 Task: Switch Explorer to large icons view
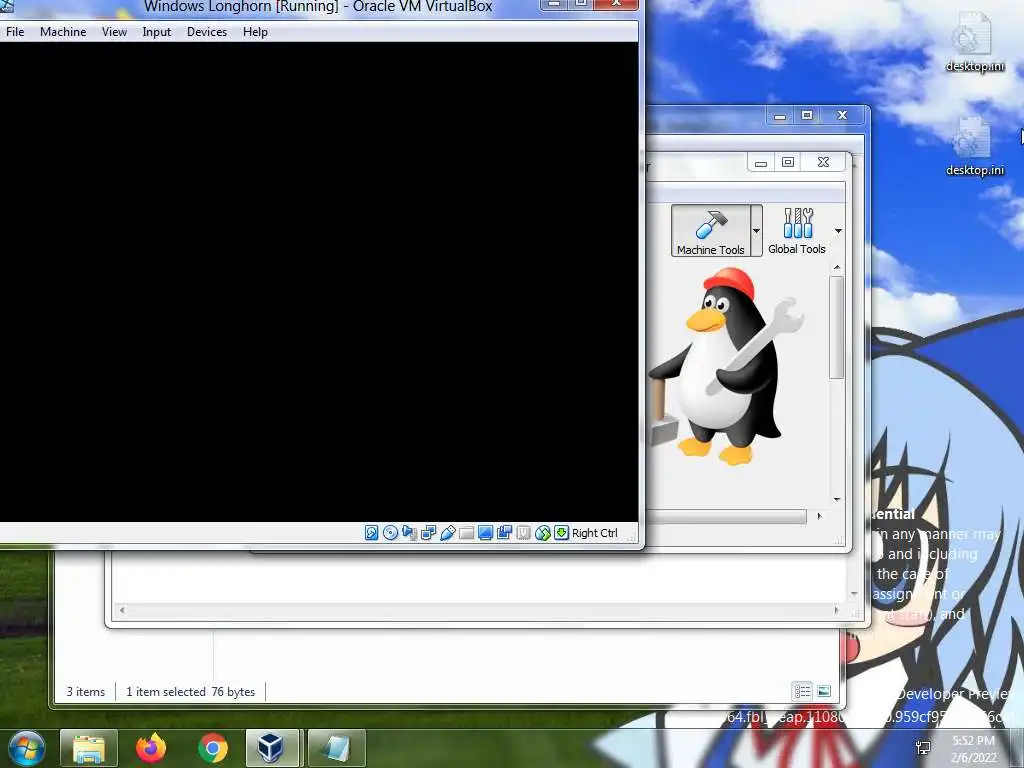(824, 691)
